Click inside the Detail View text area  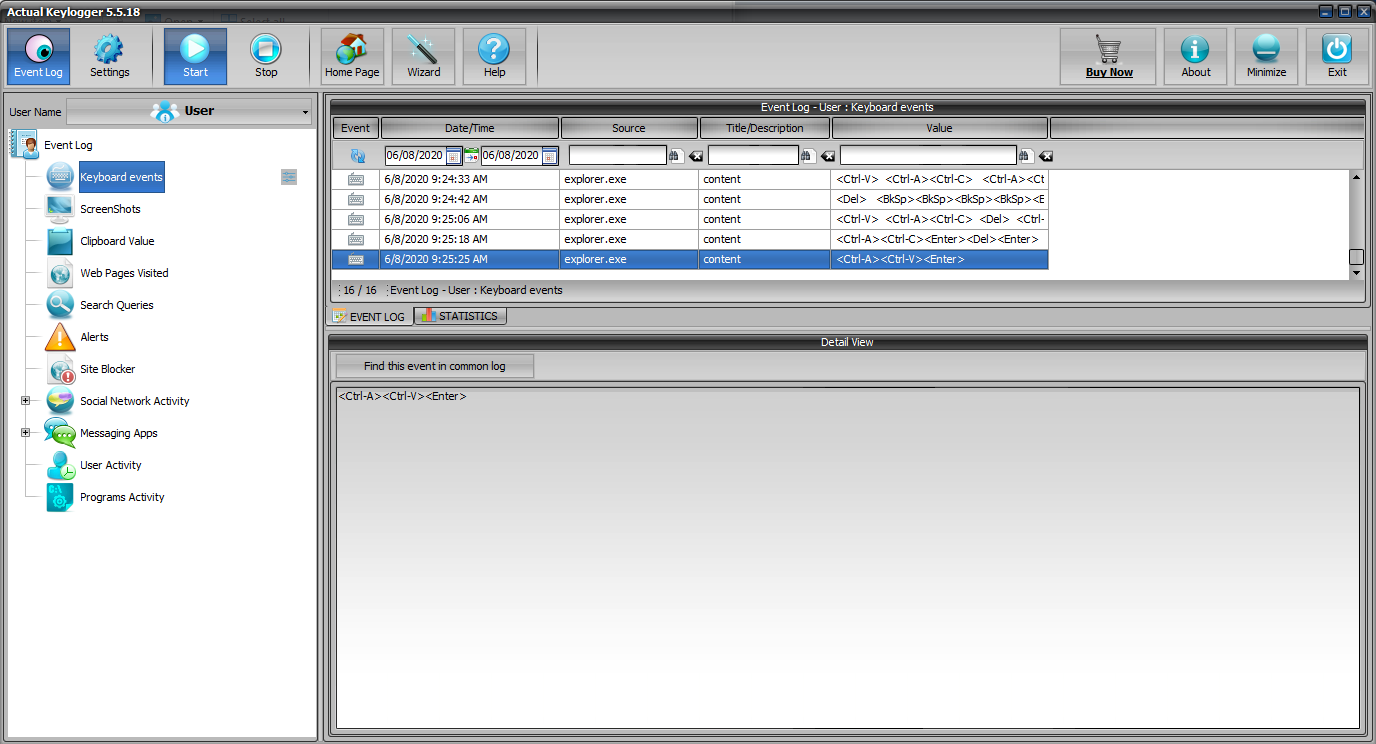[847, 558]
